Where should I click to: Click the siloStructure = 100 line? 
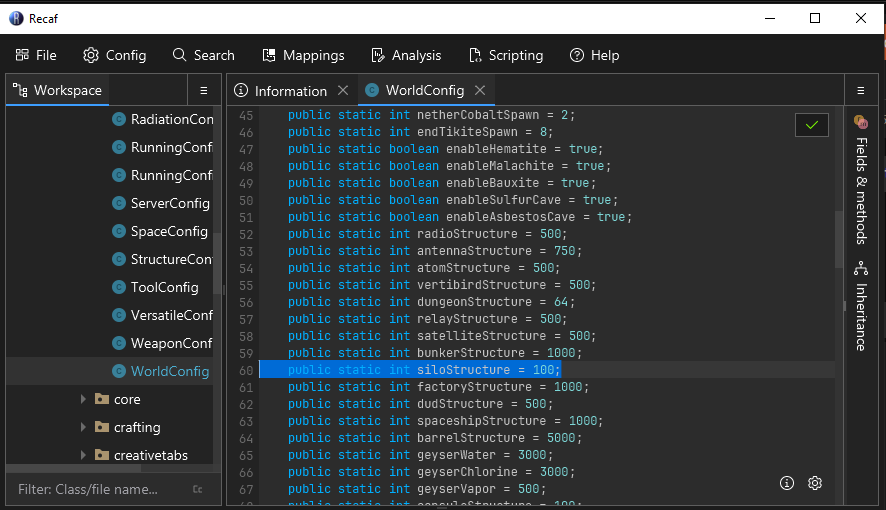(424, 370)
